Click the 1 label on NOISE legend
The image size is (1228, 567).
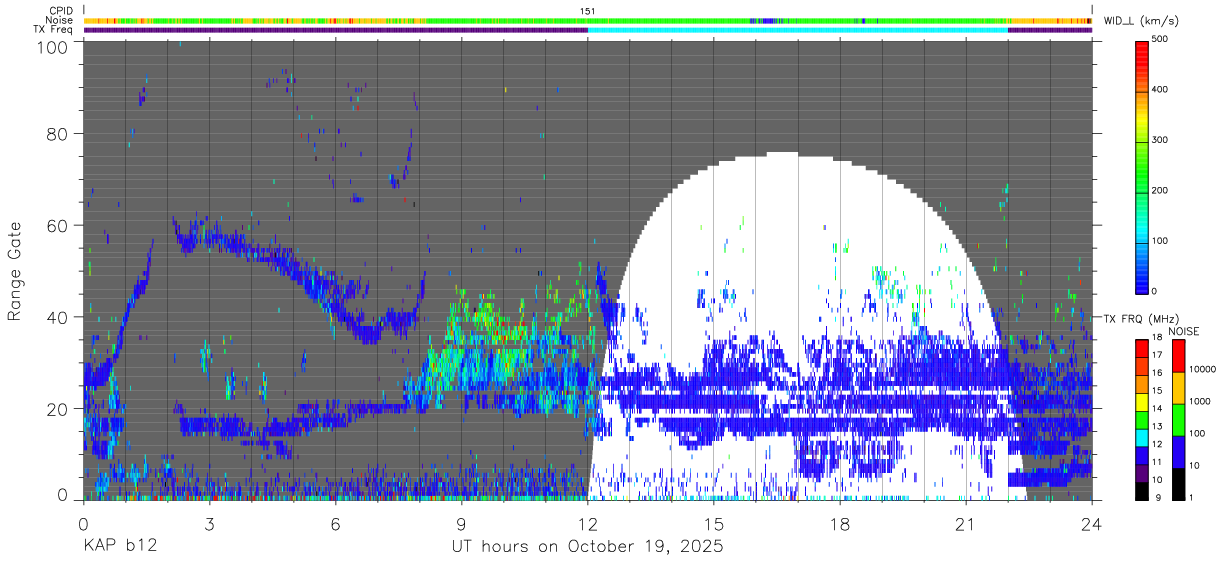(x=1190, y=498)
